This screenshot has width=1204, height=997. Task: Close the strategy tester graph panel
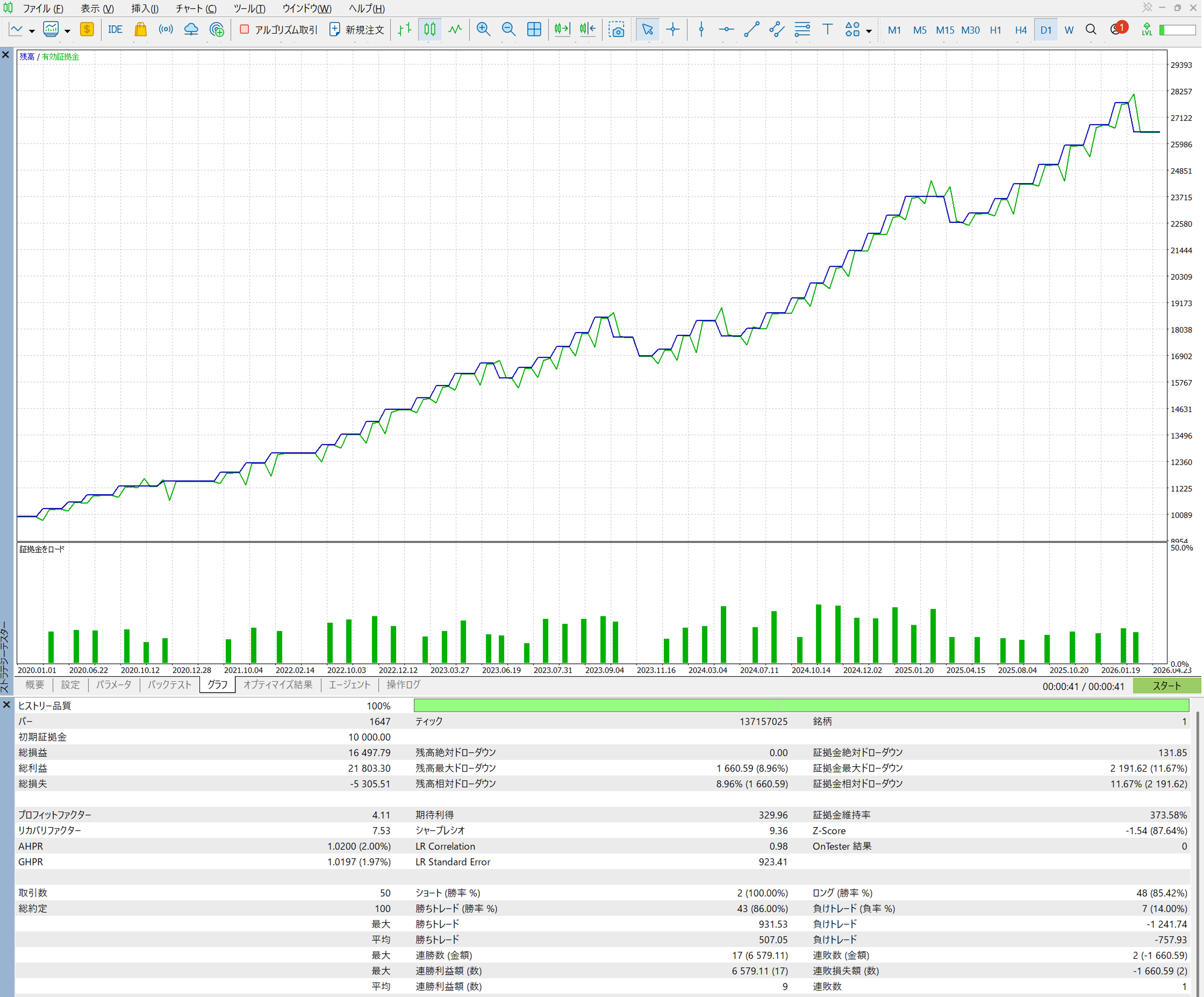pyautogui.click(x=6, y=55)
